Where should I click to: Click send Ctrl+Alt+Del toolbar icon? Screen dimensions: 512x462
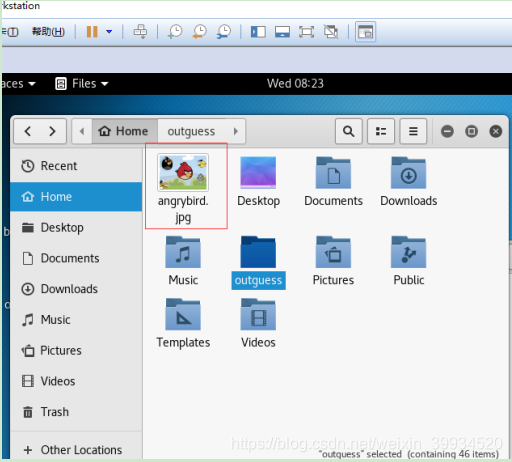140,32
